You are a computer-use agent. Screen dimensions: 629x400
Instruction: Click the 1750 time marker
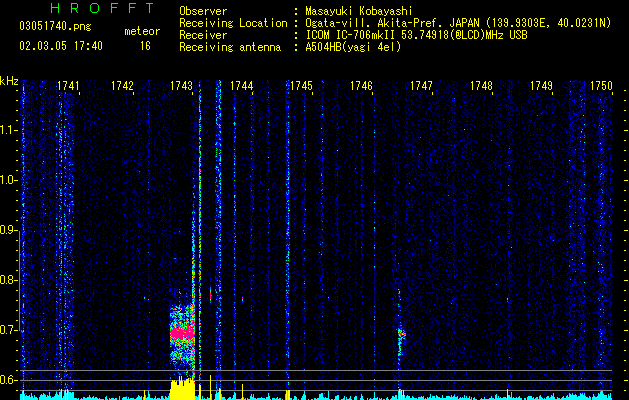point(601,86)
